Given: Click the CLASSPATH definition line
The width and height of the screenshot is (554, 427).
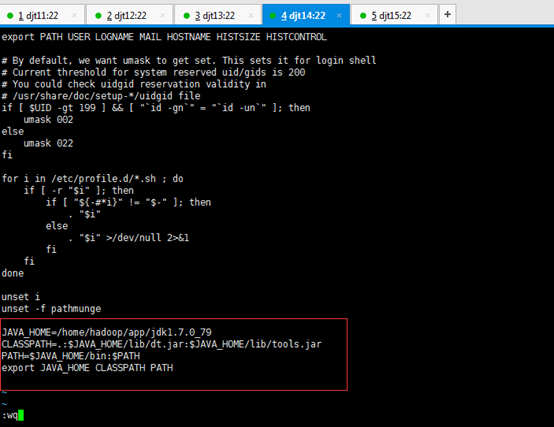Looking at the screenshot, I should [x=161, y=344].
